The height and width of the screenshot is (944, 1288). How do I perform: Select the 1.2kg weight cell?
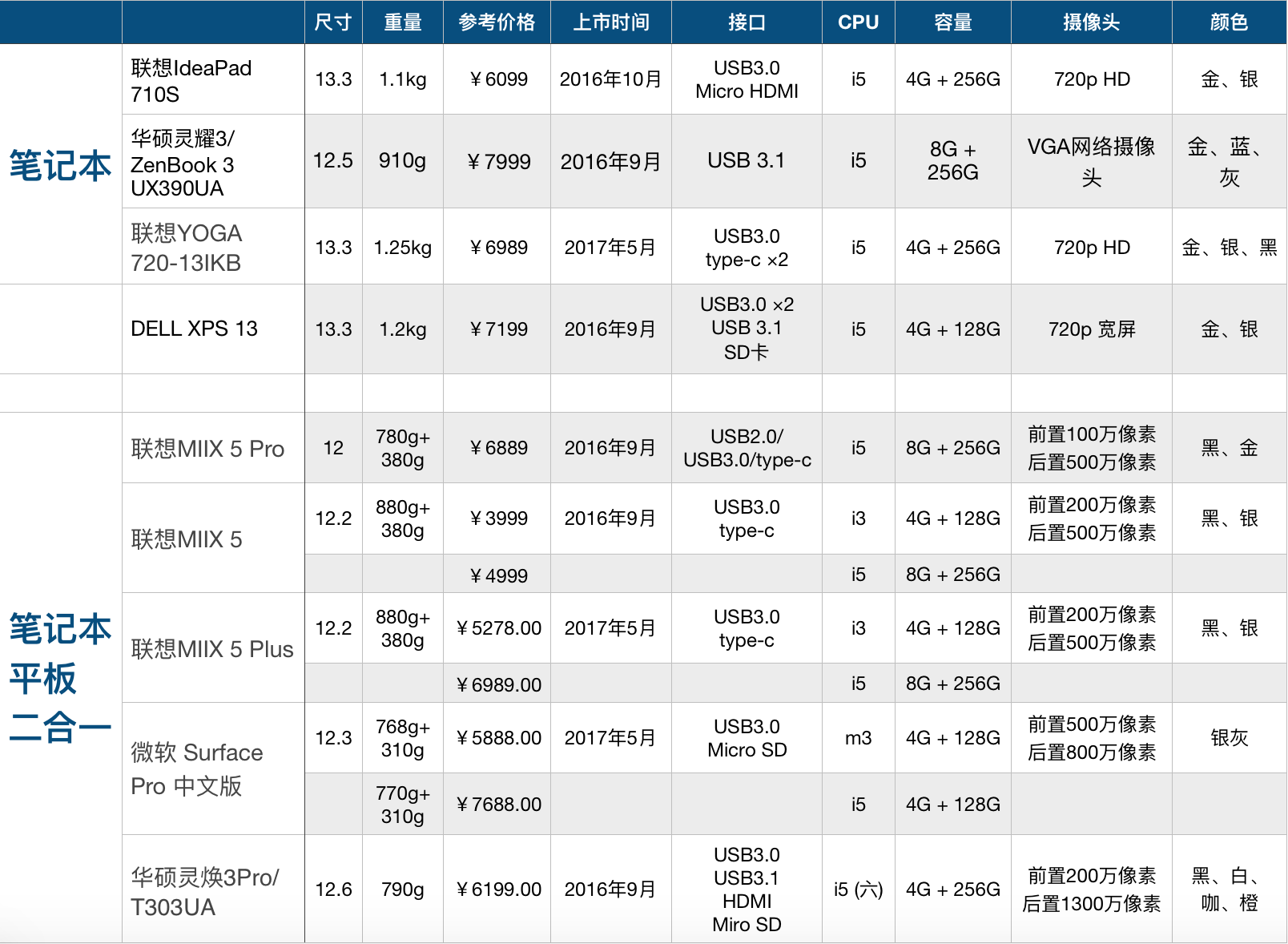(x=403, y=329)
